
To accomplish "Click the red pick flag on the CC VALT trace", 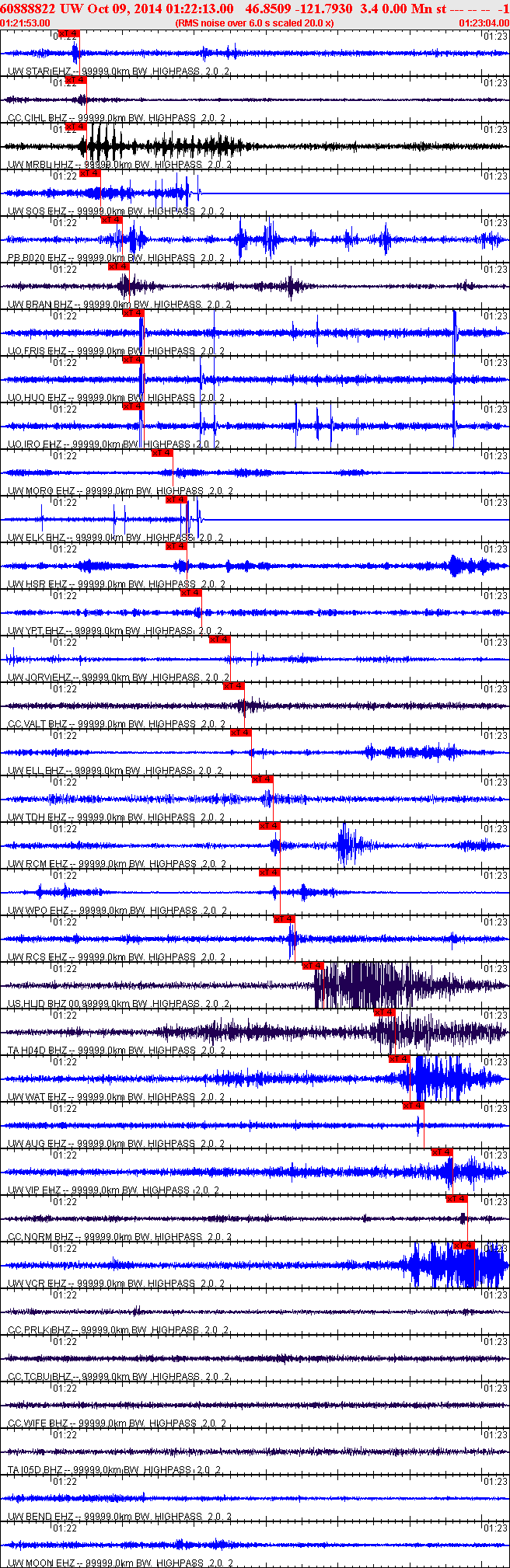I will point(235,686).
